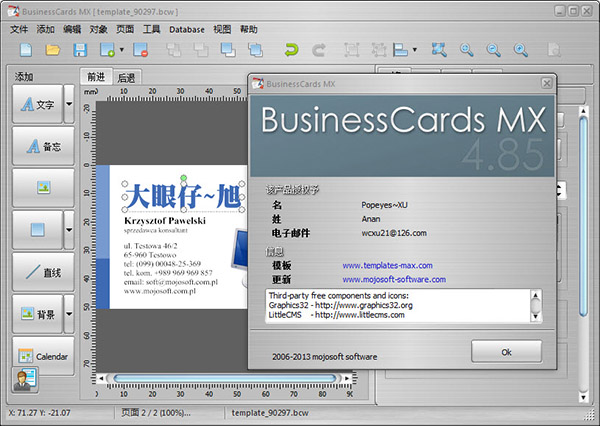Screen dimensions: 600x426
Task: Select the 大眼仔~旭 text on the card
Action: point(181,193)
